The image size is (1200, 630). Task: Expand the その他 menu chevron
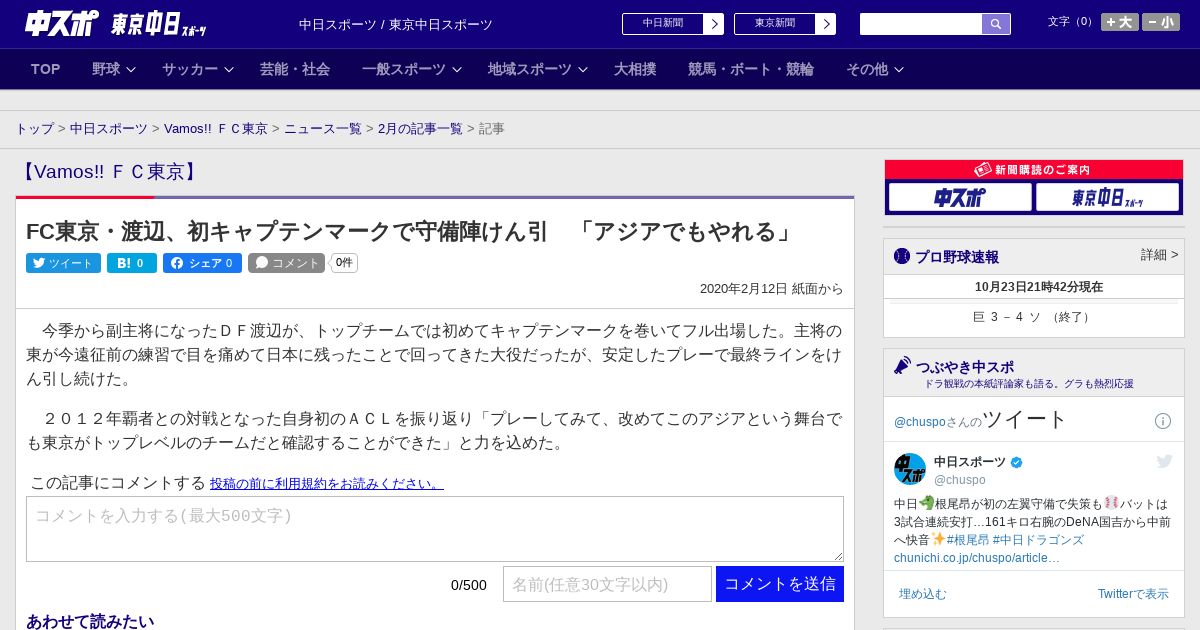pyautogui.click(x=899, y=70)
